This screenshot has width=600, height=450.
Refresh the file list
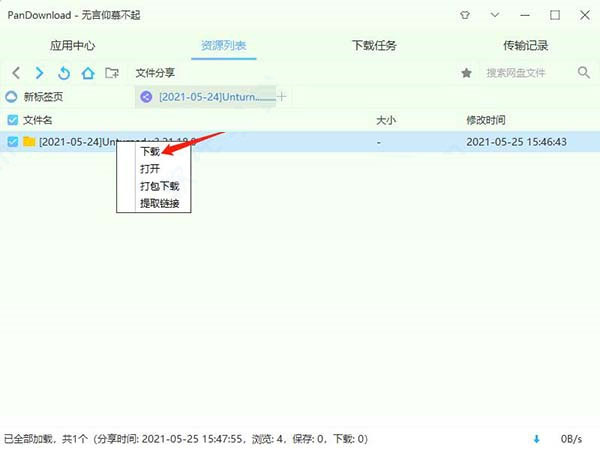[64, 73]
